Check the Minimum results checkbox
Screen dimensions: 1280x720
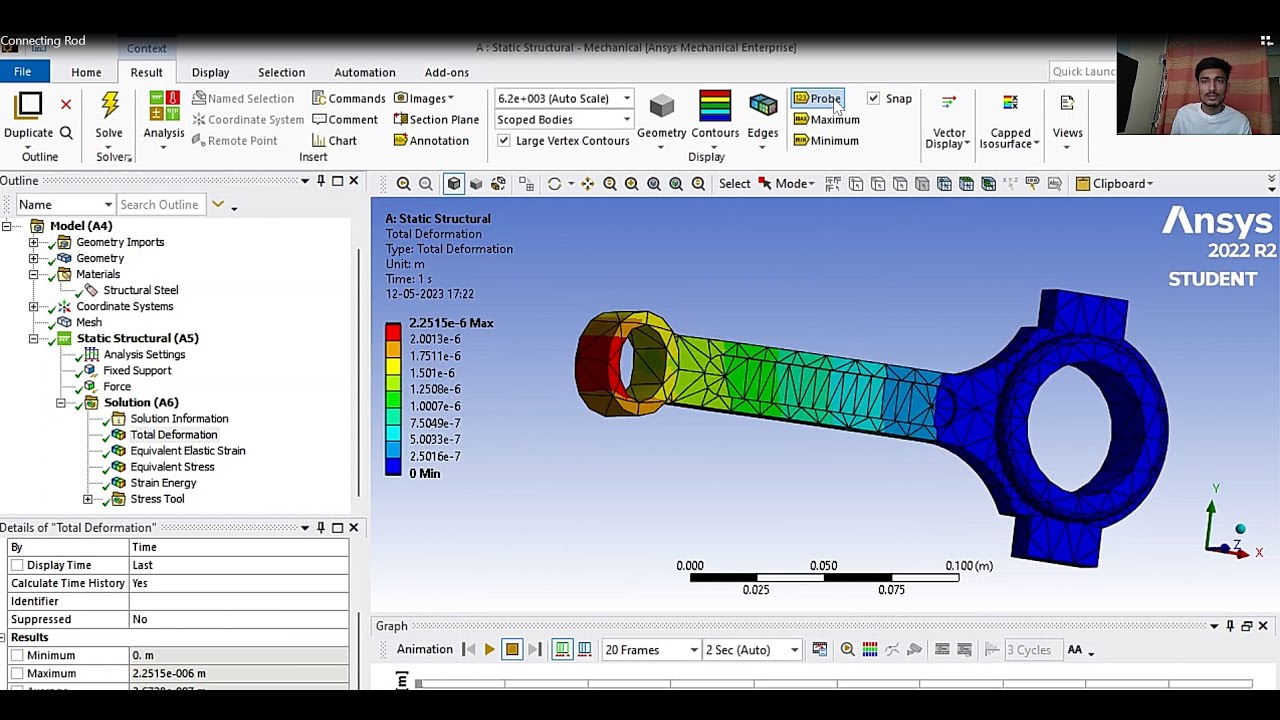point(17,655)
